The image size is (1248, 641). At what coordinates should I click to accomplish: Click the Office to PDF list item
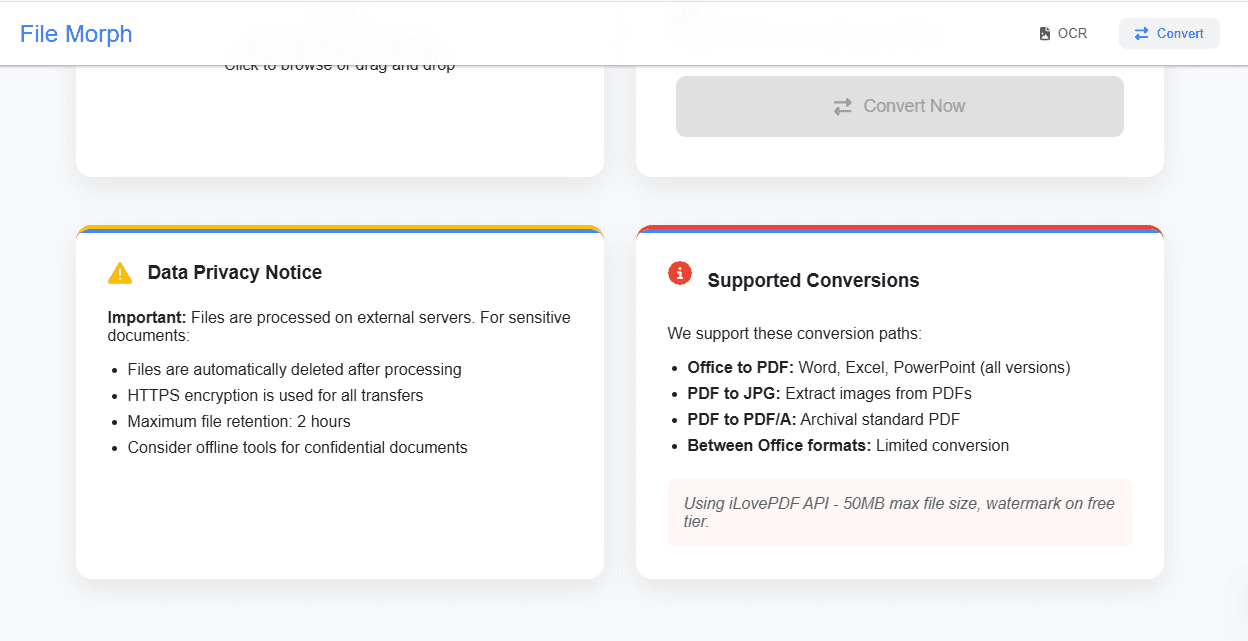tap(878, 367)
